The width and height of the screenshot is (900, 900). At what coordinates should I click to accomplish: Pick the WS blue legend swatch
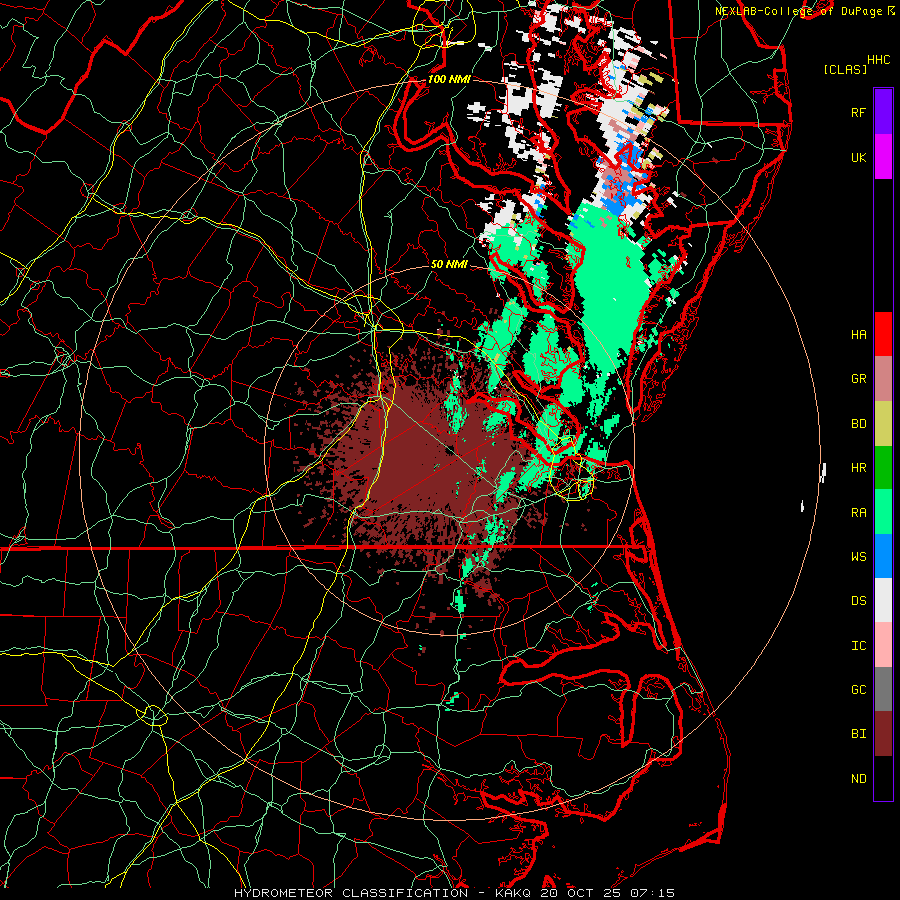[x=883, y=556]
